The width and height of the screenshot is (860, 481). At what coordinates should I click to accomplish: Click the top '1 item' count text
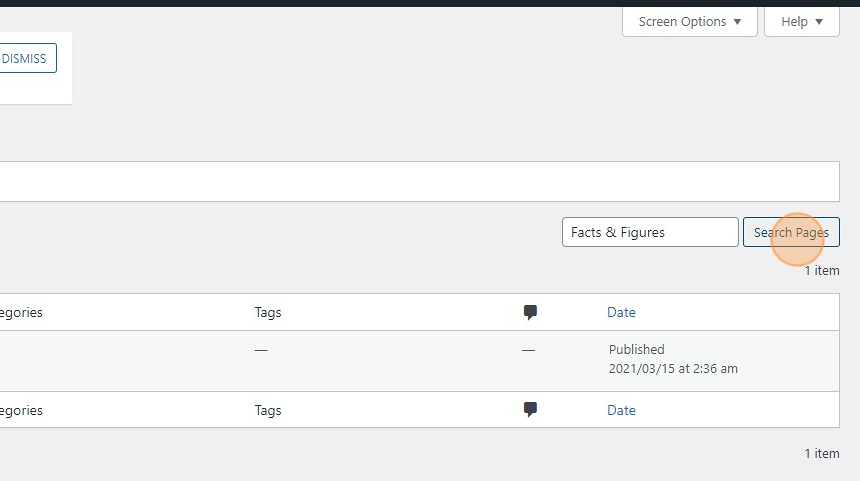(x=821, y=270)
